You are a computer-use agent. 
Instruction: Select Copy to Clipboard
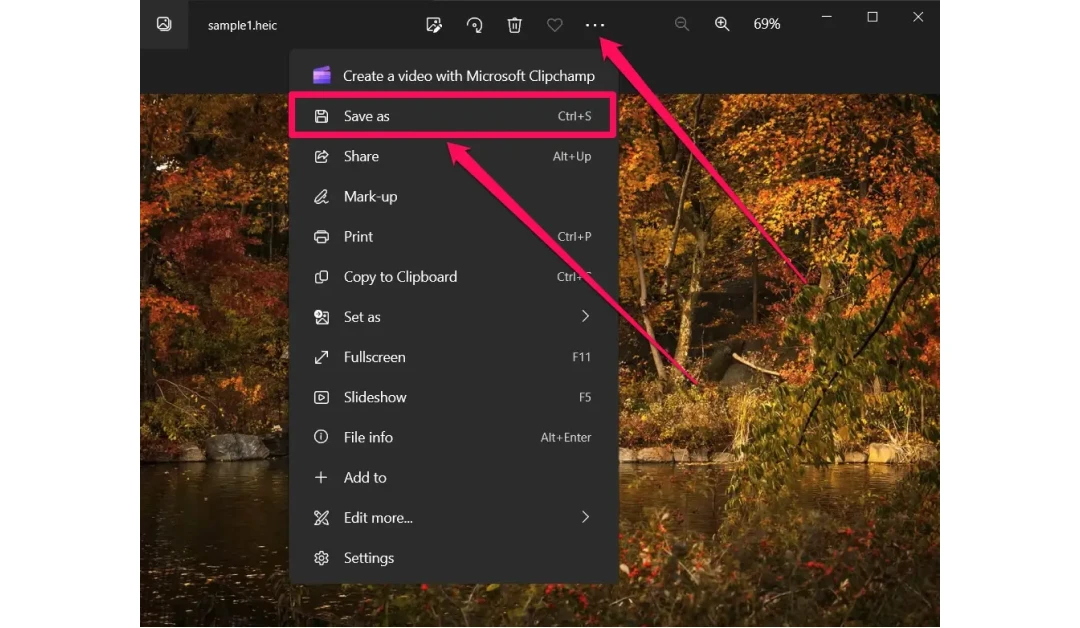click(399, 276)
